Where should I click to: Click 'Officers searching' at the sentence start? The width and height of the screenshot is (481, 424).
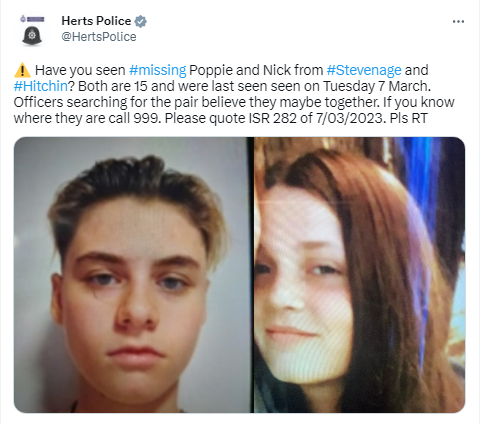coord(70,102)
